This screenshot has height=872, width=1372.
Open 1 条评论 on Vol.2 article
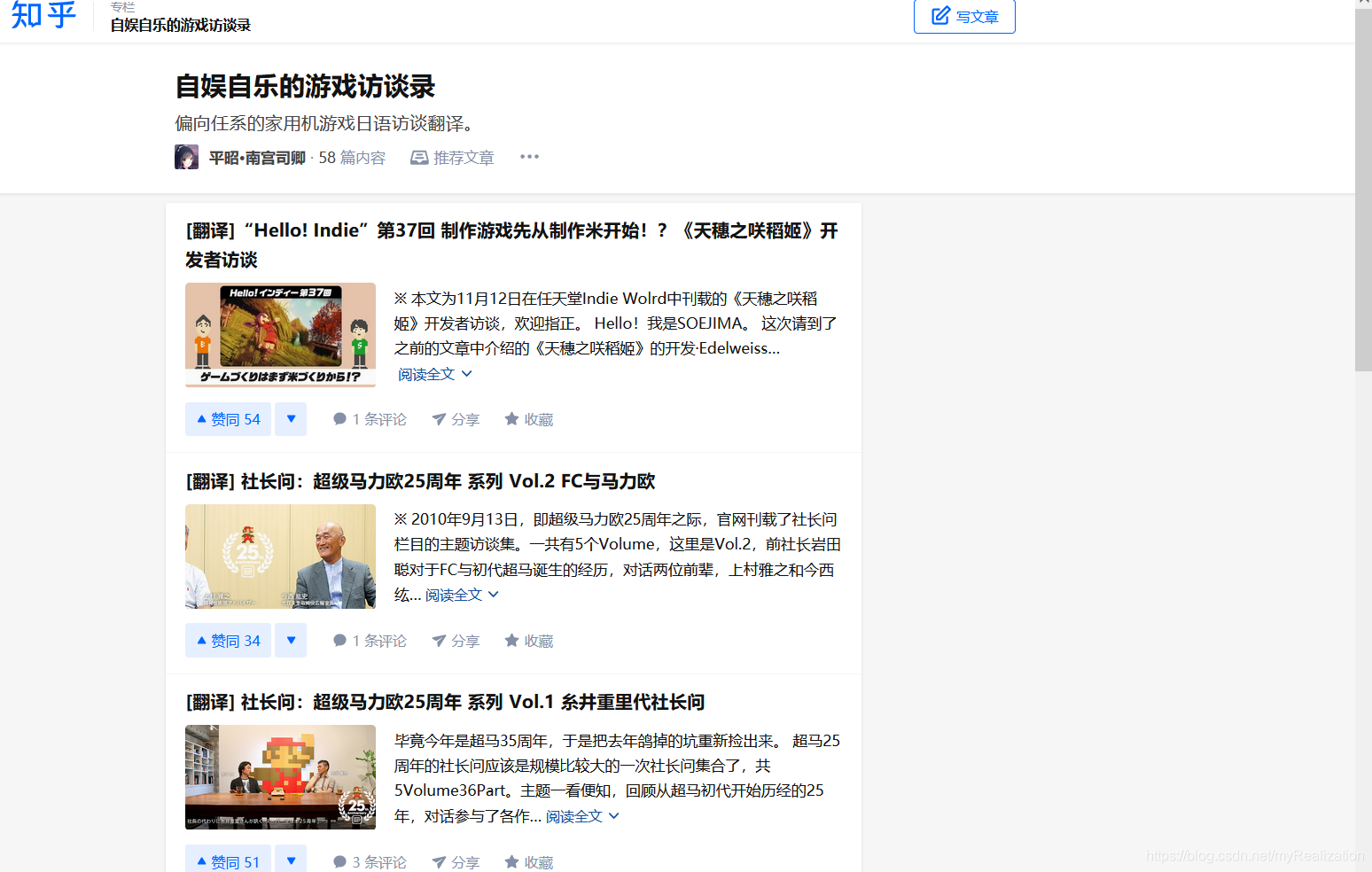(370, 641)
